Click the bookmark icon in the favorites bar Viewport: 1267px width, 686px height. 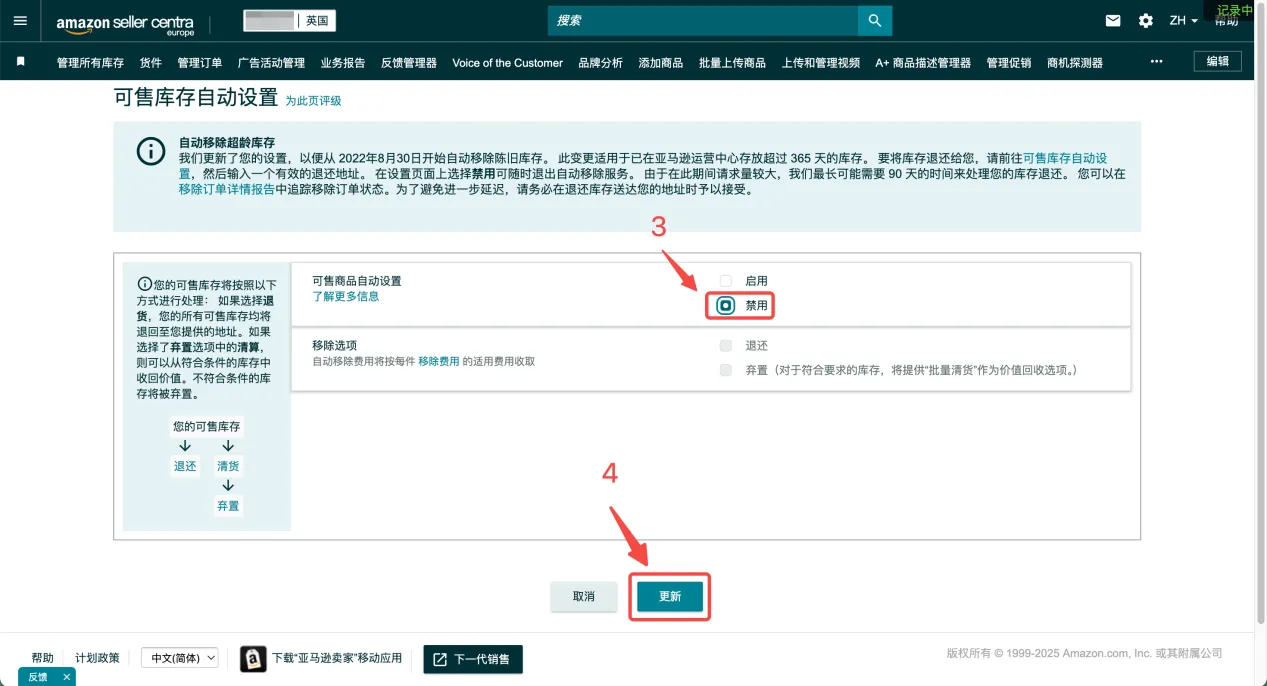pos(20,62)
